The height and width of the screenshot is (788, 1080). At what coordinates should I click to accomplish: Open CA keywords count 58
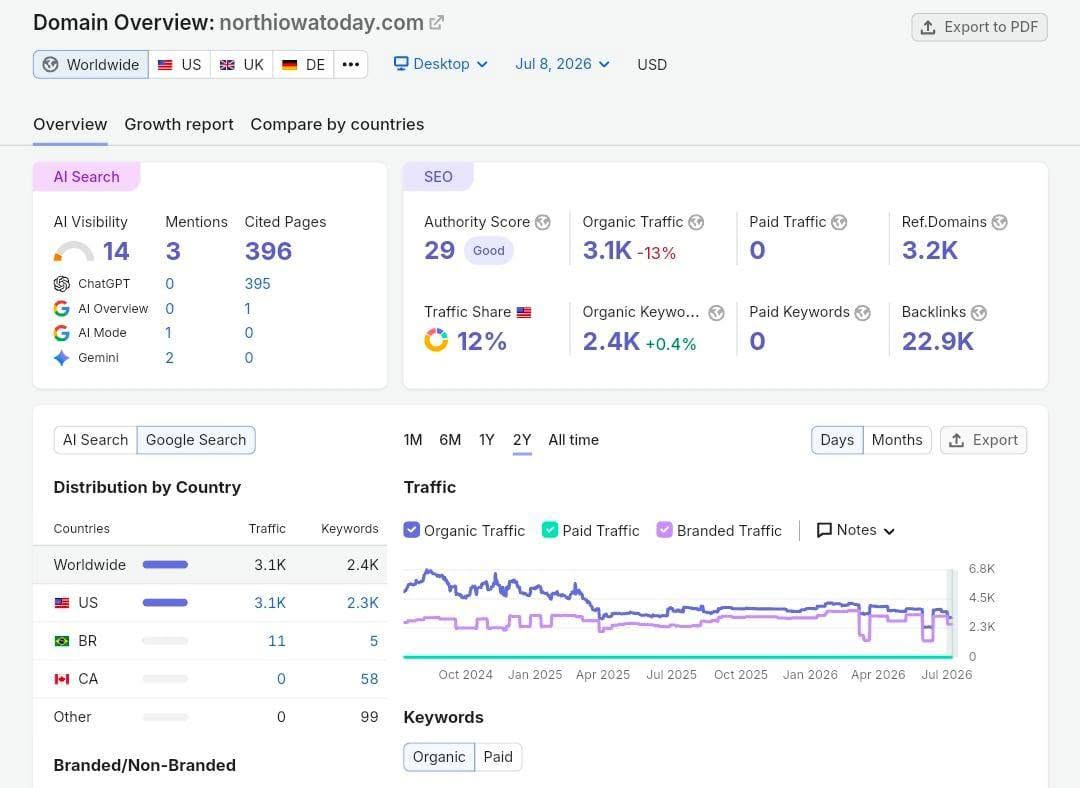369,679
